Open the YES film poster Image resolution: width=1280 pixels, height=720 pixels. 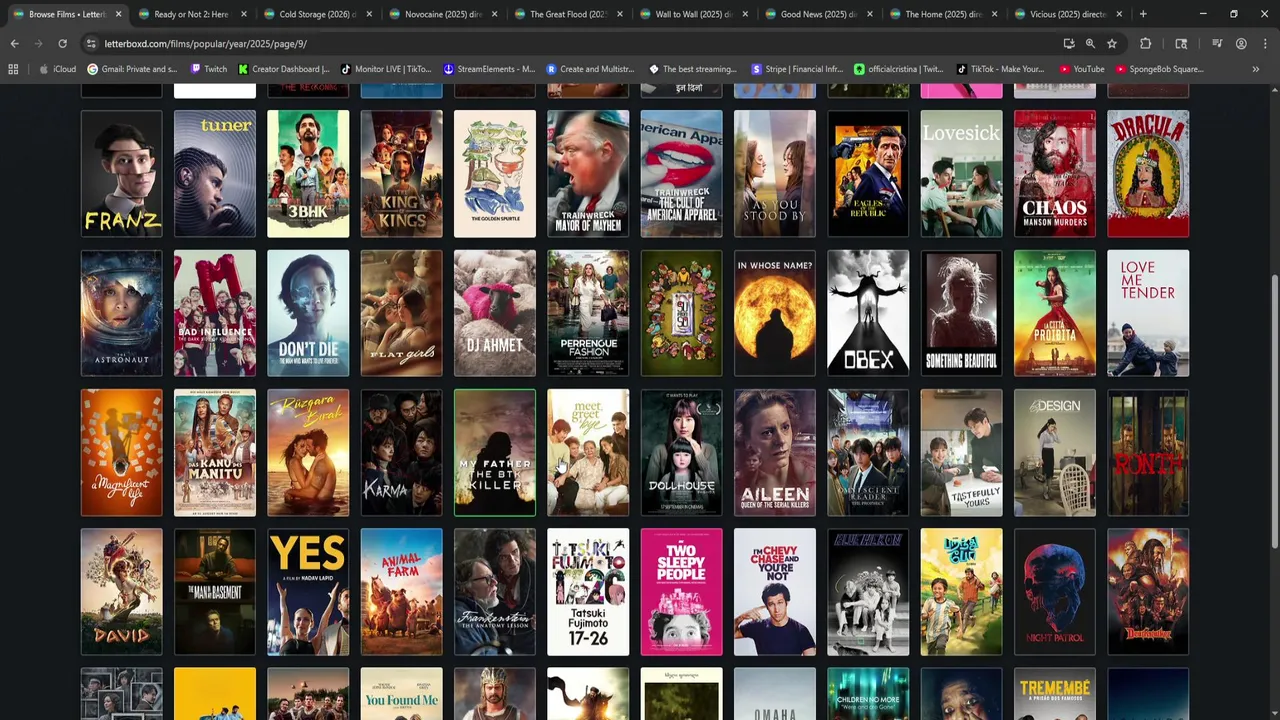308,592
